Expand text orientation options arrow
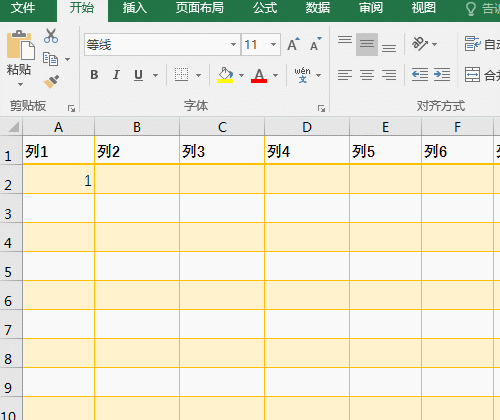Screen dimensions: 500x420 click(434, 44)
